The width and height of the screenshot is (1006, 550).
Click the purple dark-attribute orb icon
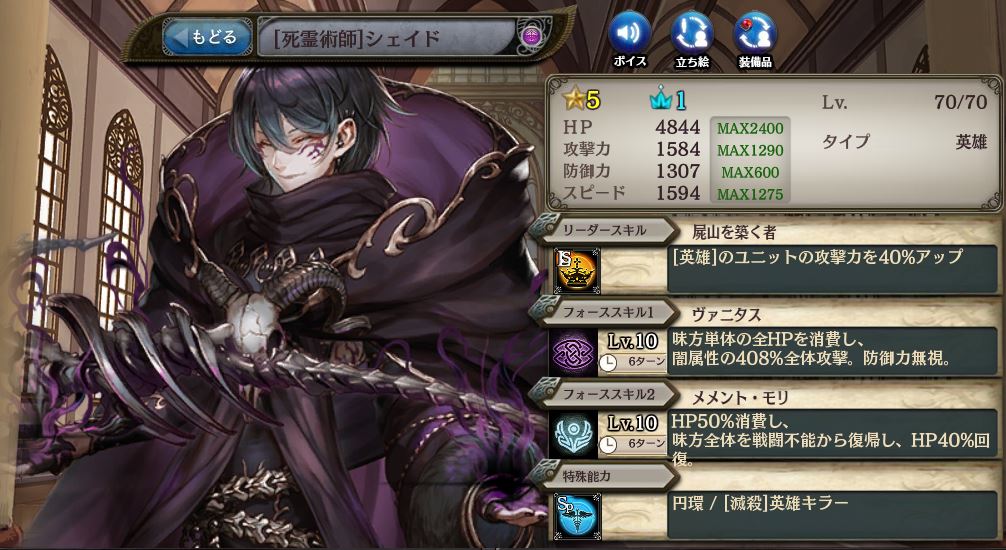click(x=533, y=36)
